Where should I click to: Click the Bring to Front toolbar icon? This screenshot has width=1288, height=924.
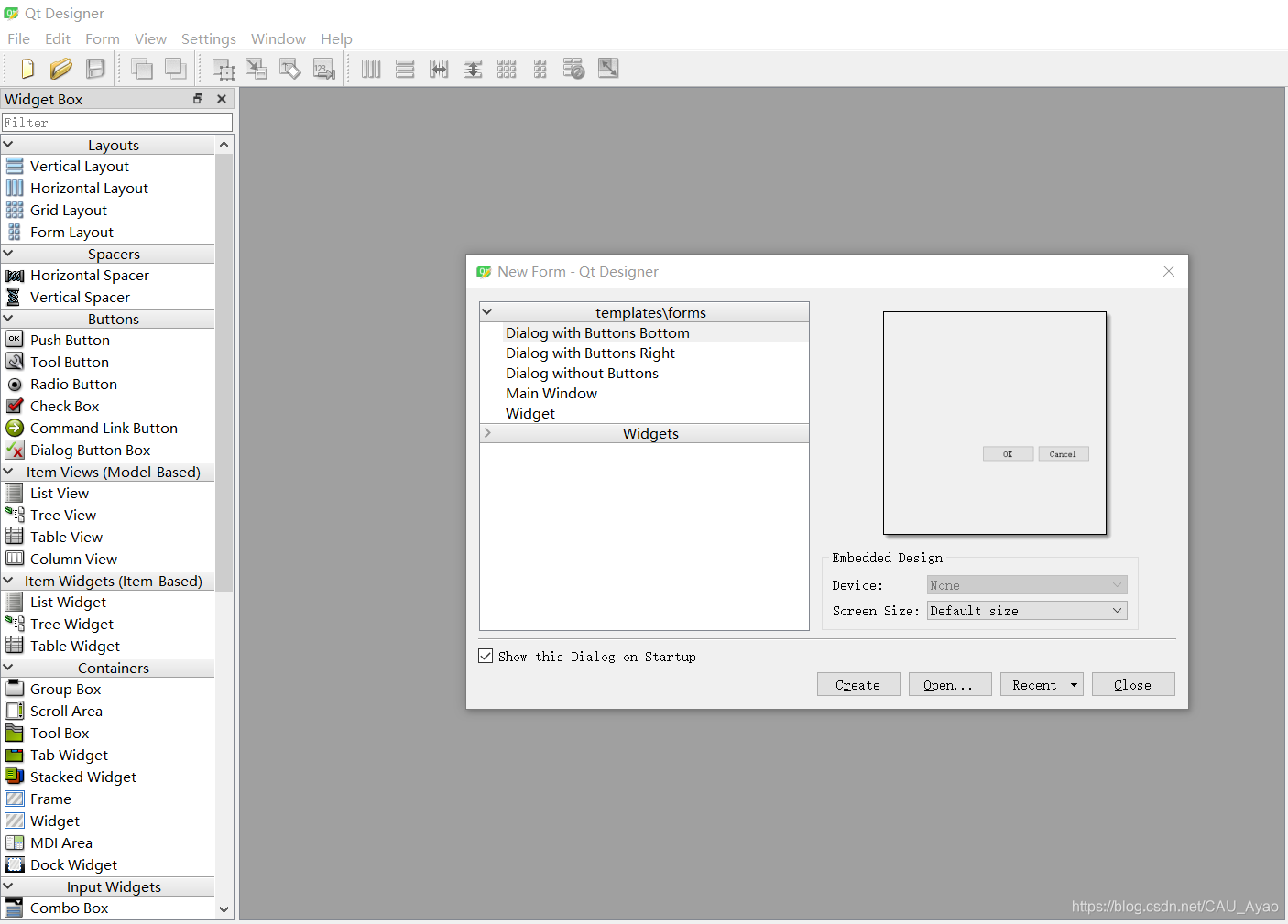[x=175, y=69]
